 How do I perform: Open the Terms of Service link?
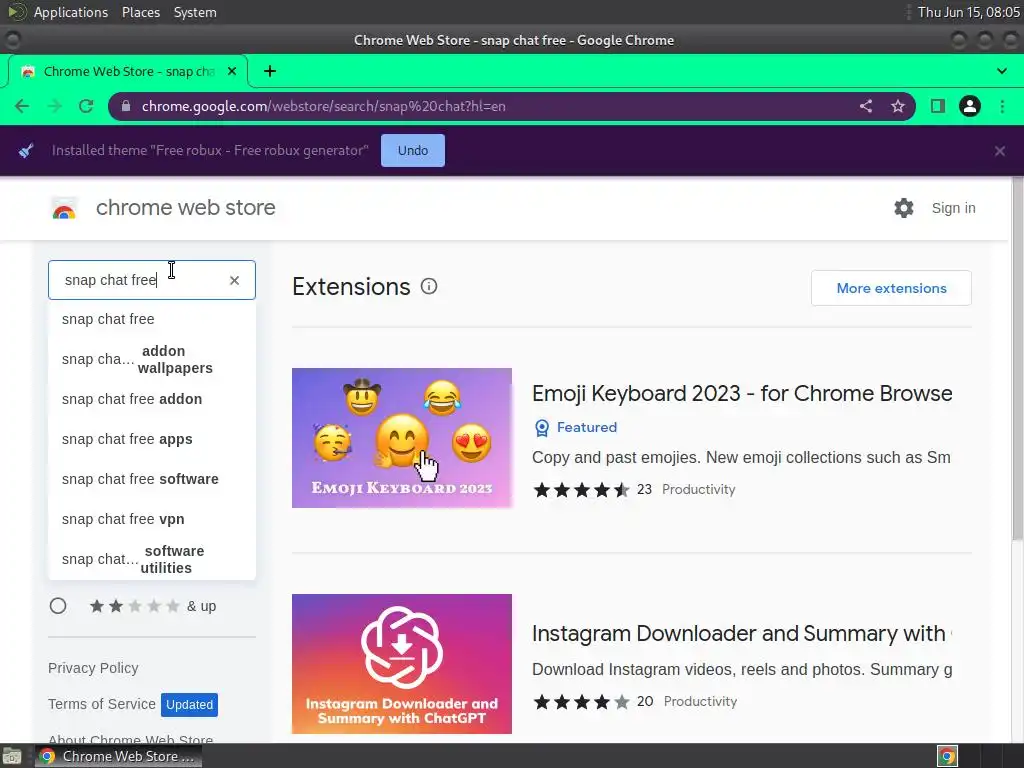click(x=102, y=704)
